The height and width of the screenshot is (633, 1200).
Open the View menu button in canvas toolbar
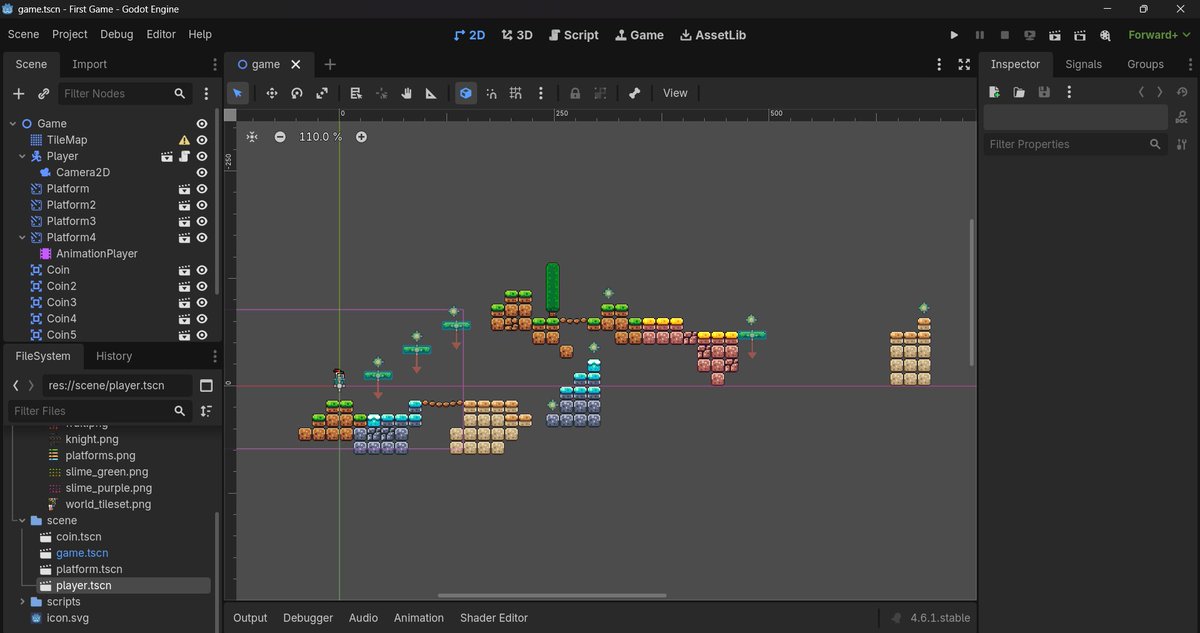(x=675, y=93)
